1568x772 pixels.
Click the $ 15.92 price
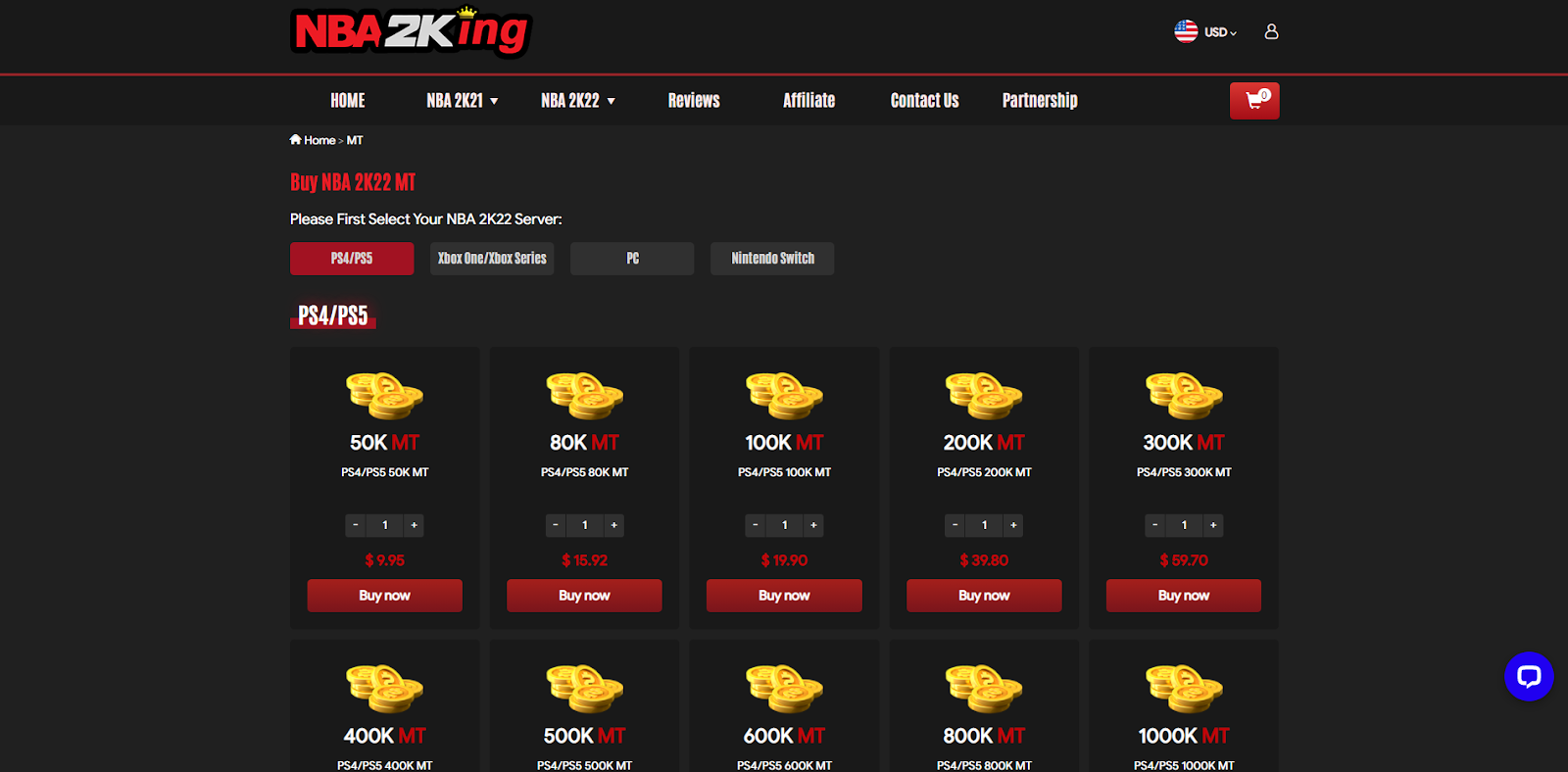point(585,560)
